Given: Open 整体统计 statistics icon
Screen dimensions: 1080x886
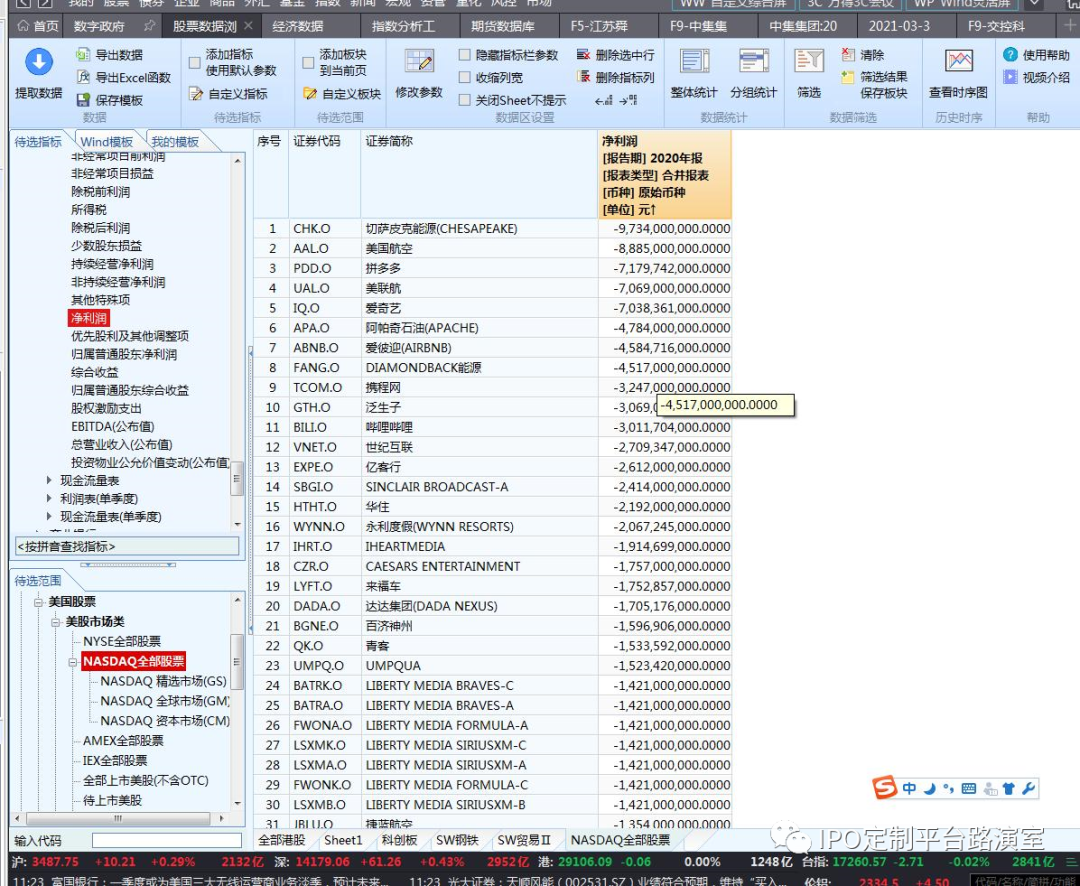Looking at the screenshot, I should click(694, 62).
